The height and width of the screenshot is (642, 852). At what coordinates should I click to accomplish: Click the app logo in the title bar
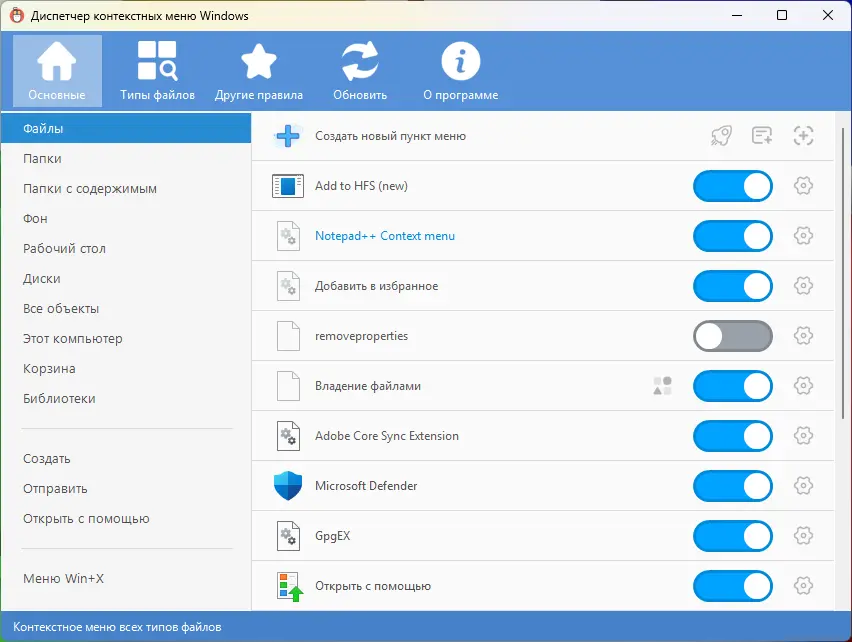[17, 15]
